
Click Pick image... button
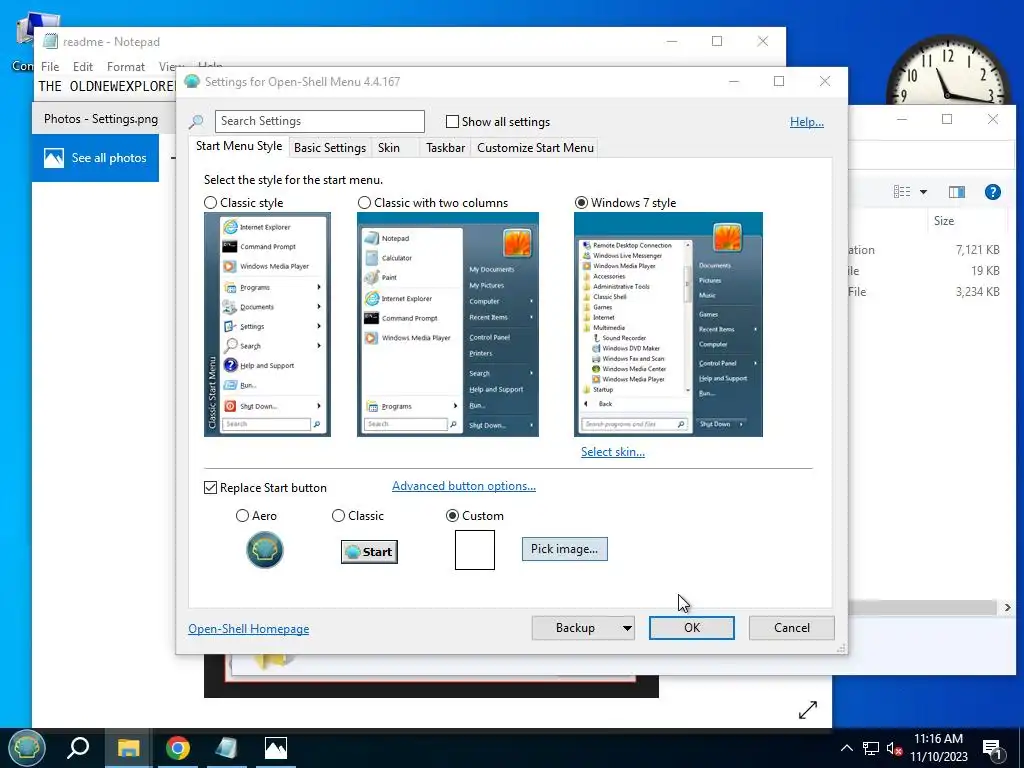pyautogui.click(x=564, y=549)
